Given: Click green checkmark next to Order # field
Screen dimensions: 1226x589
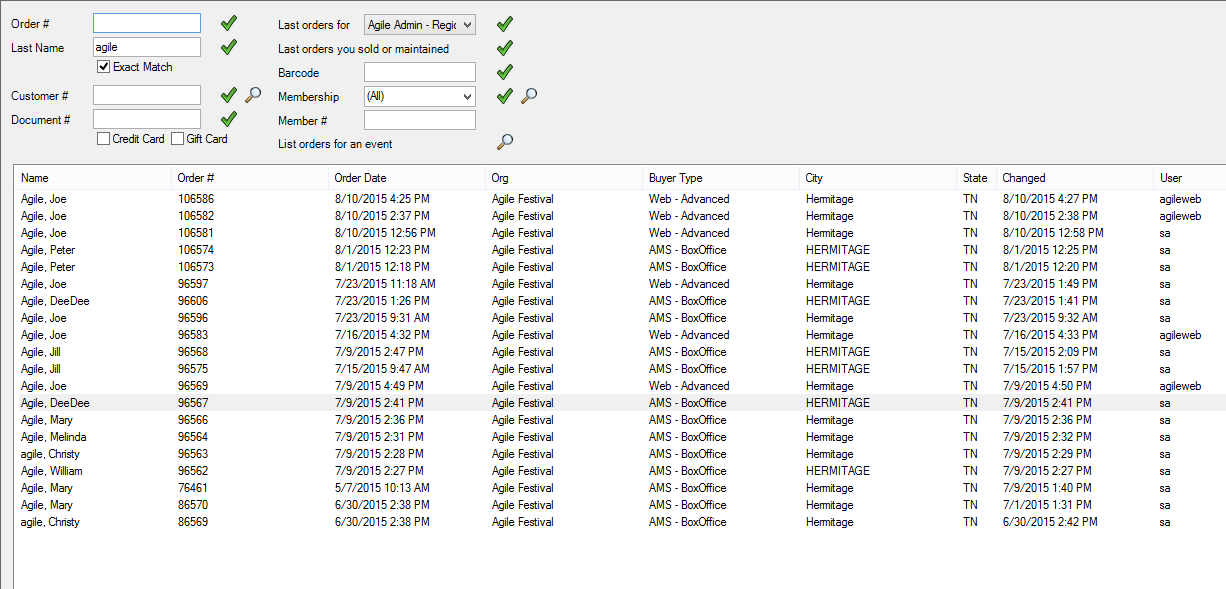Looking at the screenshot, I should (x=229, y=22).
